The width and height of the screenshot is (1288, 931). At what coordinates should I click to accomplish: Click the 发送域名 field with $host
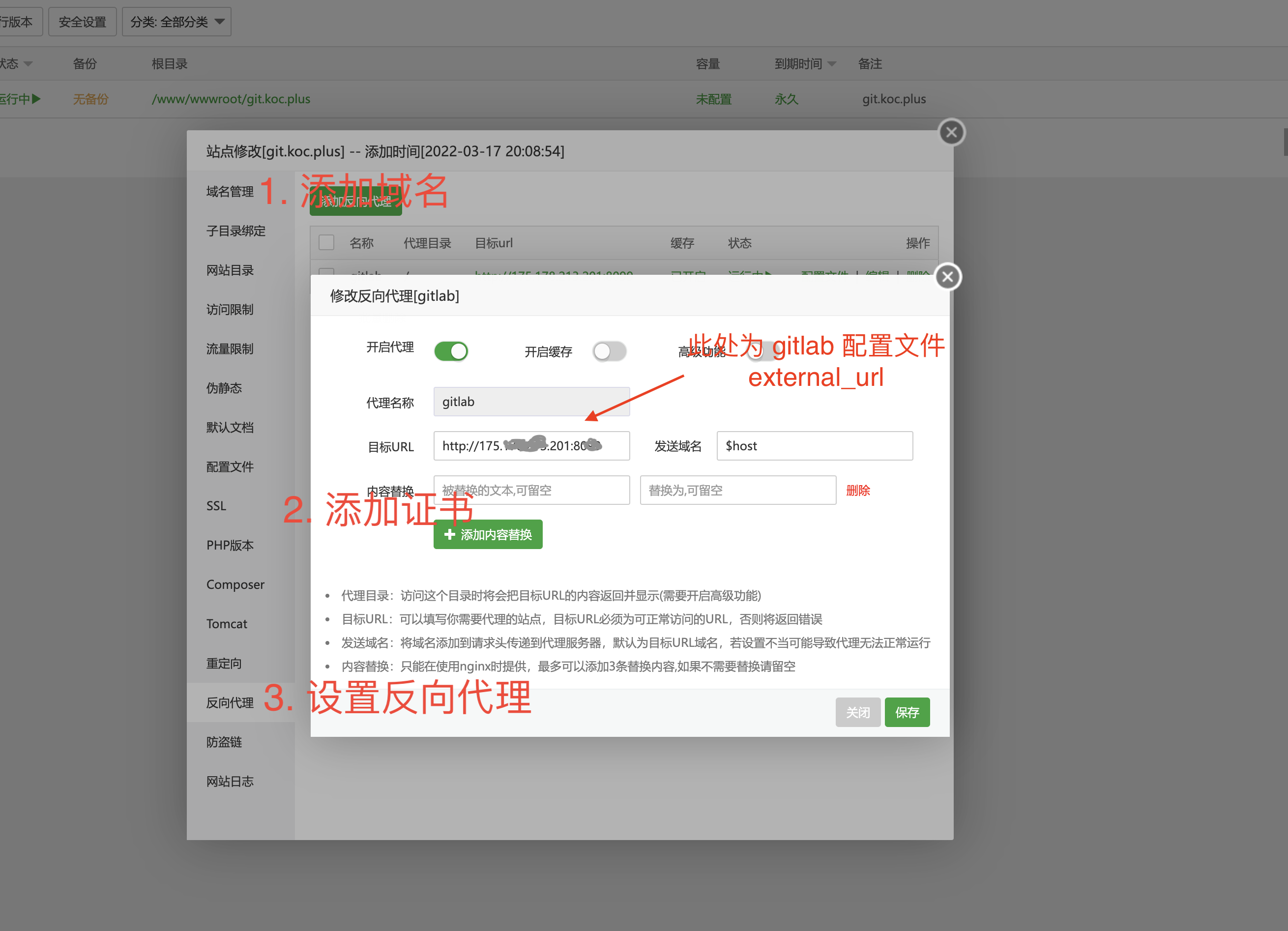coord(815,446)
